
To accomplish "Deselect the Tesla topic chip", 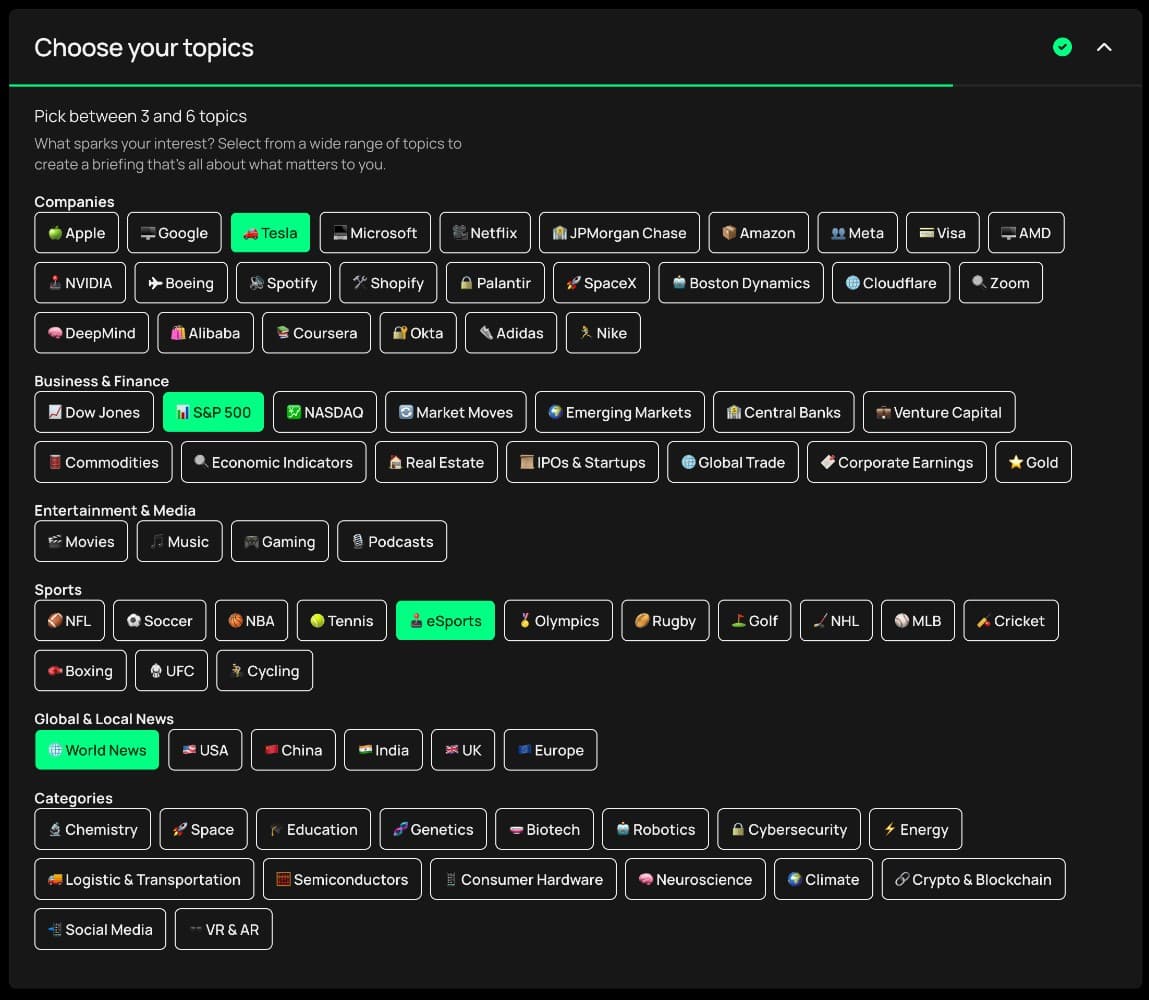I will tap(270, 233).
